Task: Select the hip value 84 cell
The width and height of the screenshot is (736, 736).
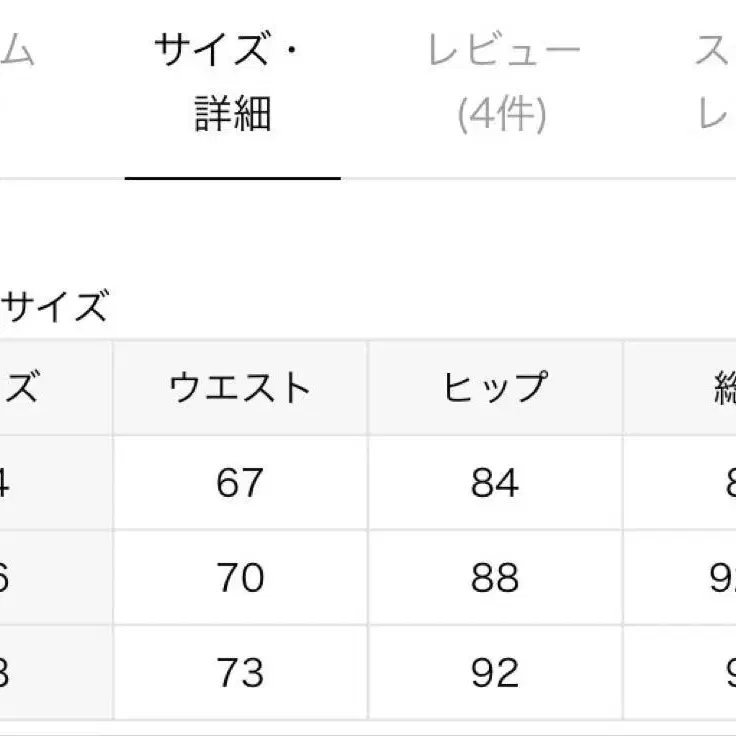Action: pyautogui.click(x=495, y=483)
